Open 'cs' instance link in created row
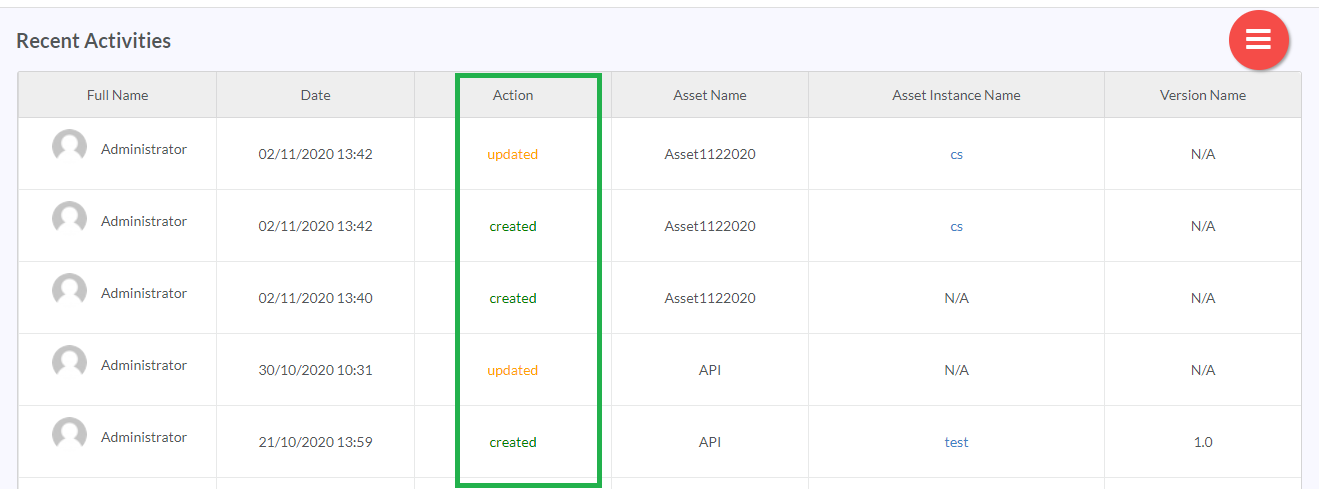 [956, 226]
